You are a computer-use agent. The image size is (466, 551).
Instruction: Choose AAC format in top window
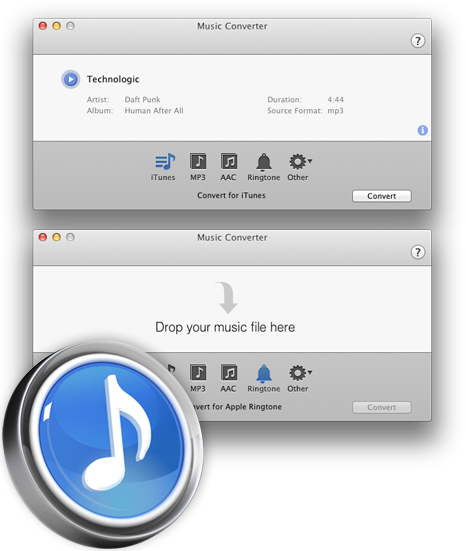coord(229,167)
